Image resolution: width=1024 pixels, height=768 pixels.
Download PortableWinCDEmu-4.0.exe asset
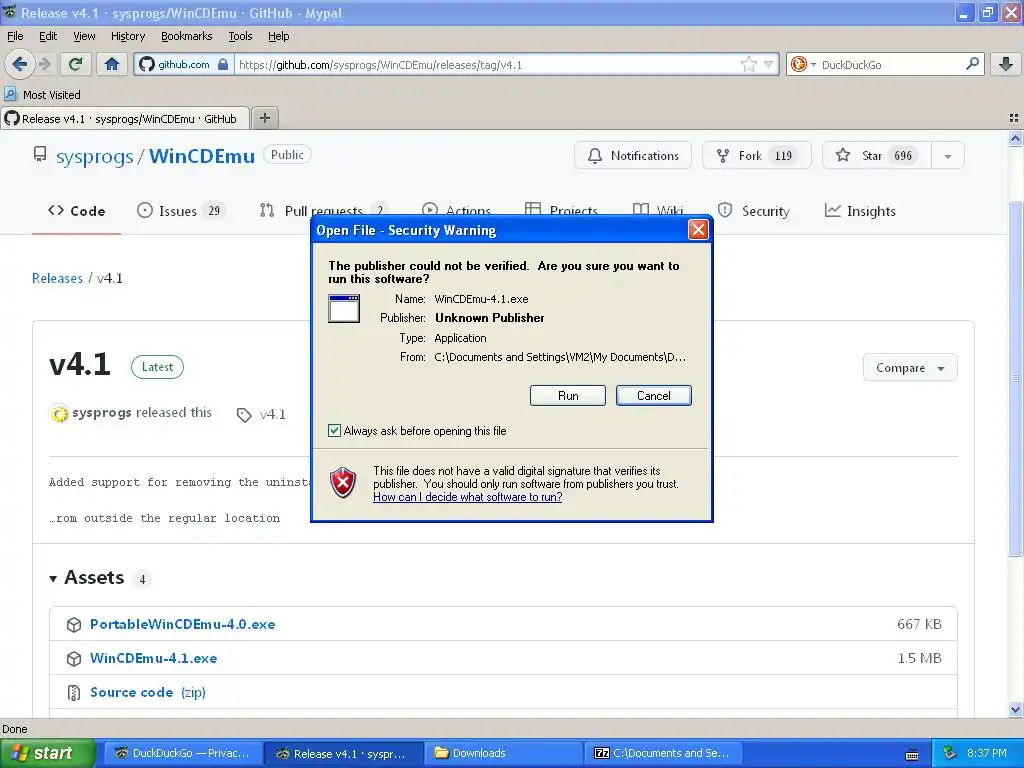click(x=182, y=624)
